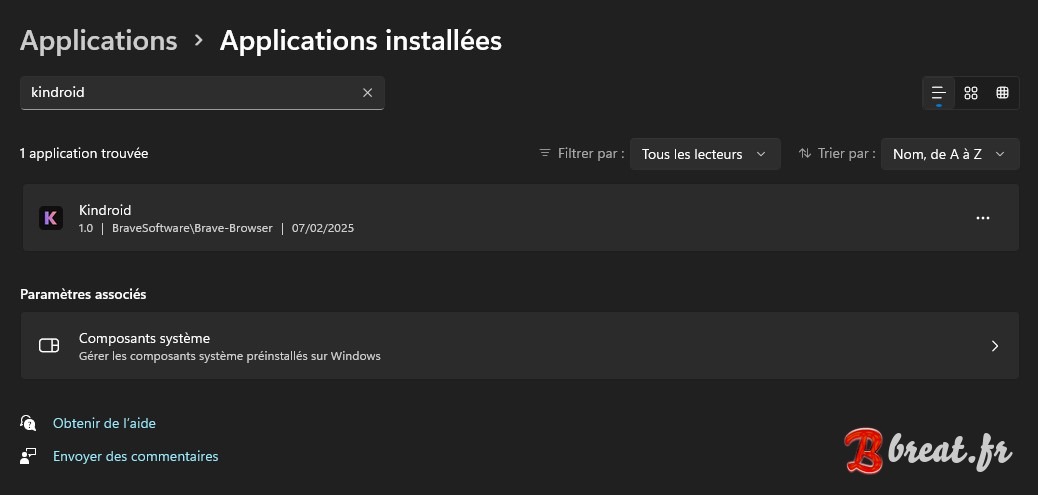Expand Composants système with the chevron arrow
This screenshot has width=1038, height=495.
[994, 345]
